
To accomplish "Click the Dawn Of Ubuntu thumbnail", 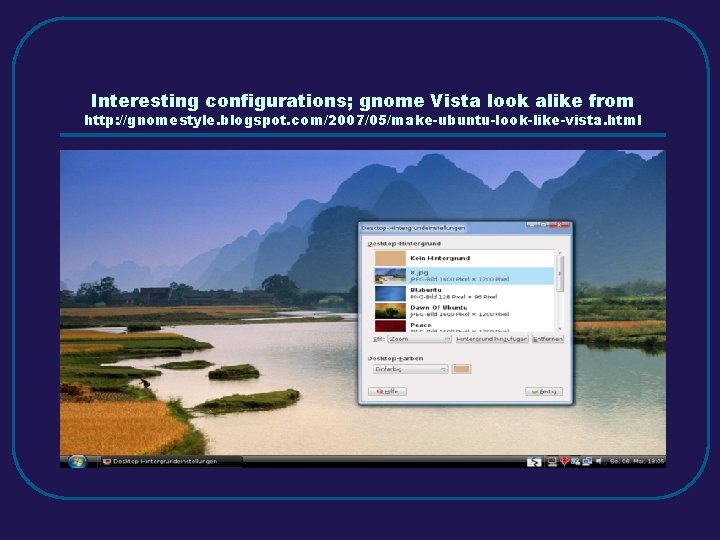I will pyautogui.click(x=390, y=311).
